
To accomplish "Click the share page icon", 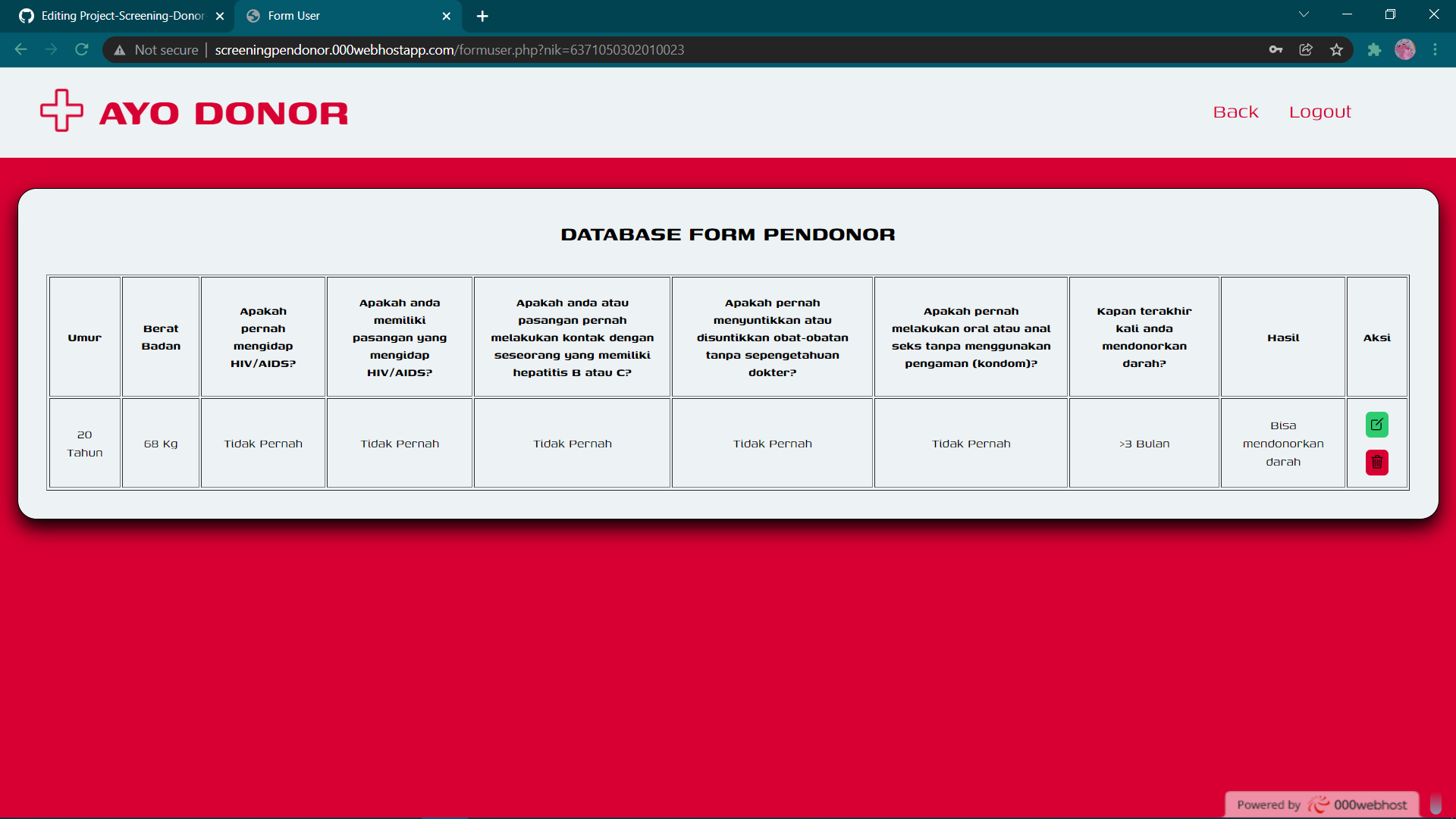I will [1306, 49].
